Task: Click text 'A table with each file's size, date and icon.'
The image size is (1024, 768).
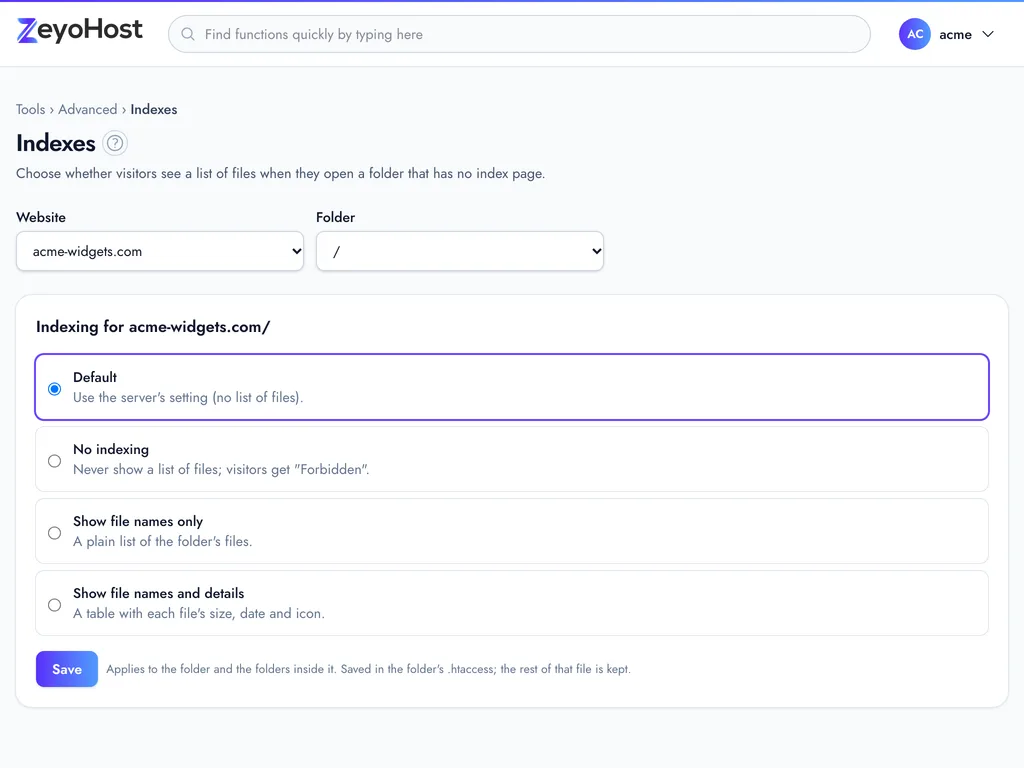Action: [x=199, y=613]
